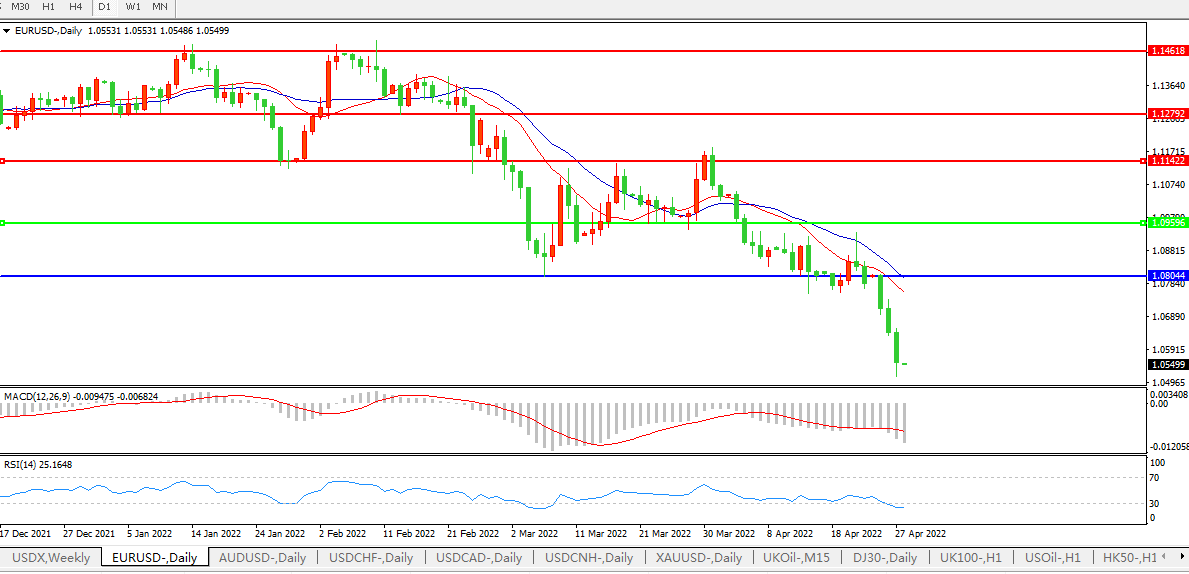Select the D1 daily timeframe
Image resolution: width=1189 pixels, height=574 pixels.
pos(104,7)
